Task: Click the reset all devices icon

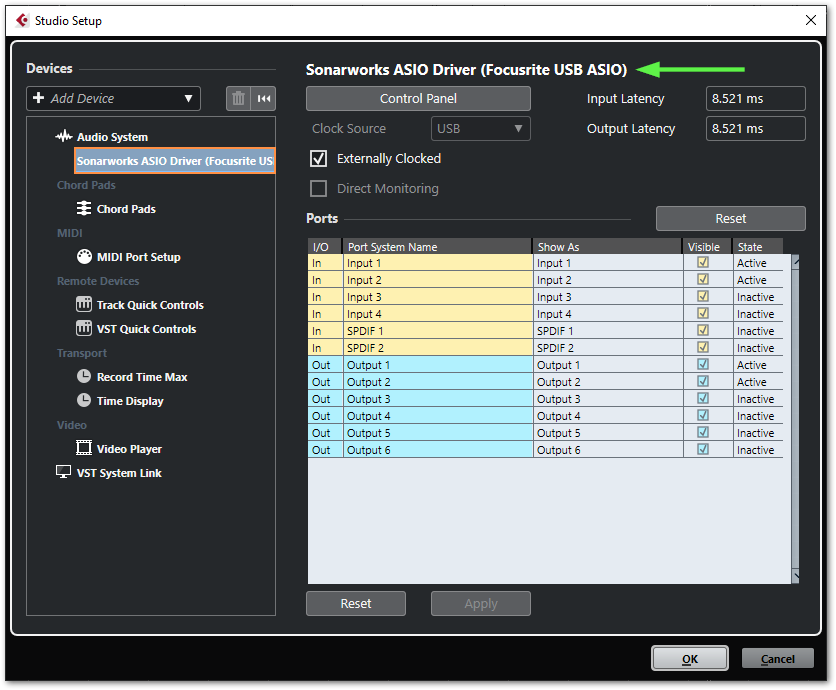Action: [x=264, y=99]
